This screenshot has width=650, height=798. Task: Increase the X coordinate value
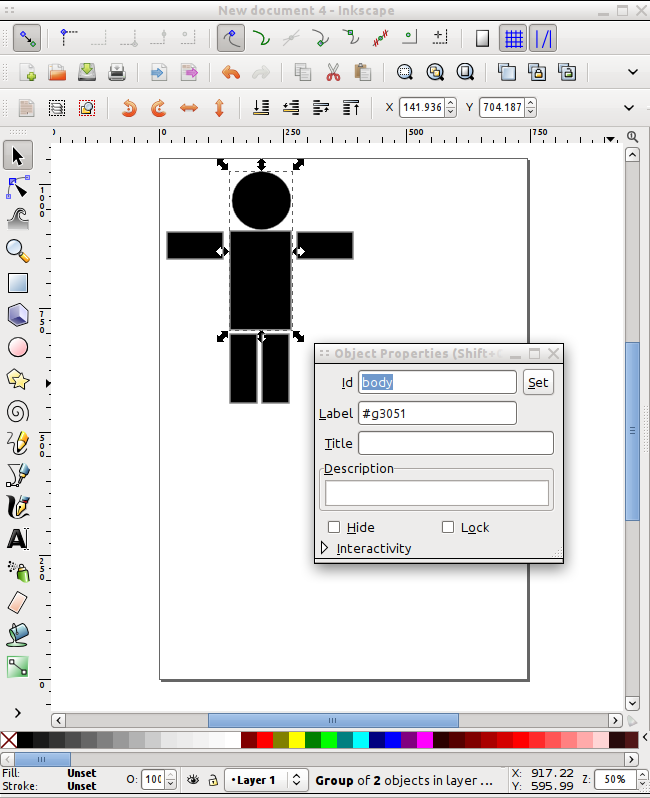450,103
